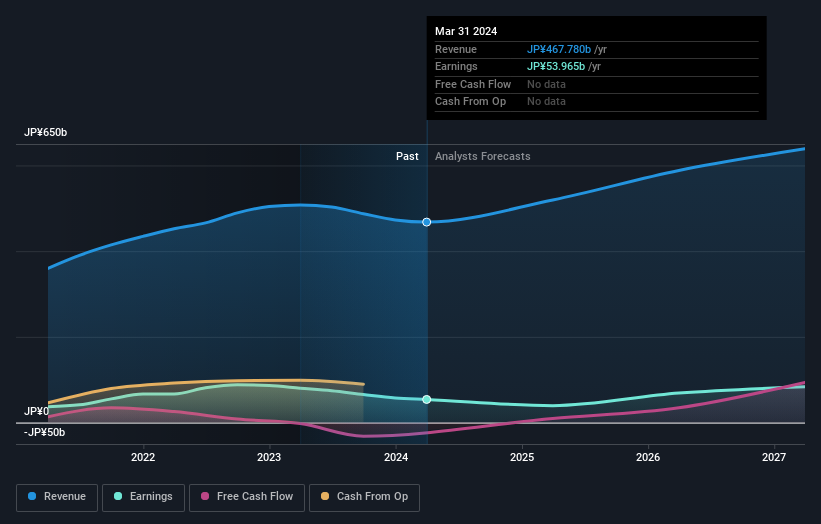Click the Mar 31 2024 tooltip date
This screenshot has height=524, width=821.
pyautogui.click(x=466, y=31)
